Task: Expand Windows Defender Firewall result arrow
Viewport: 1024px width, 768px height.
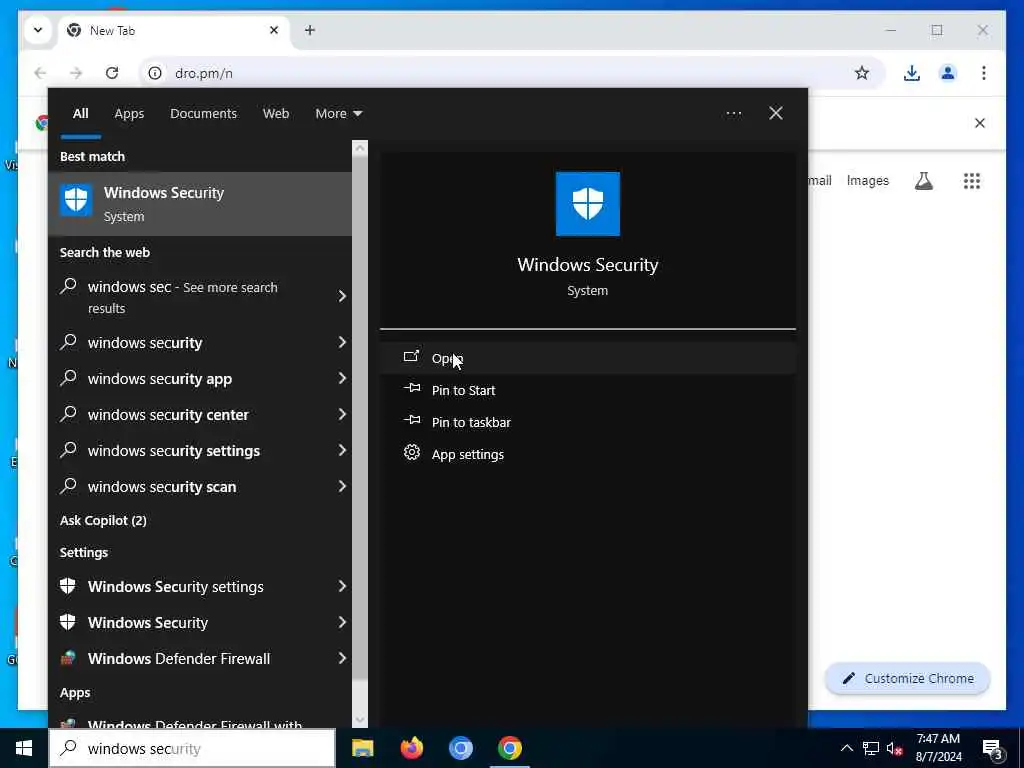Action: [342, 658]
